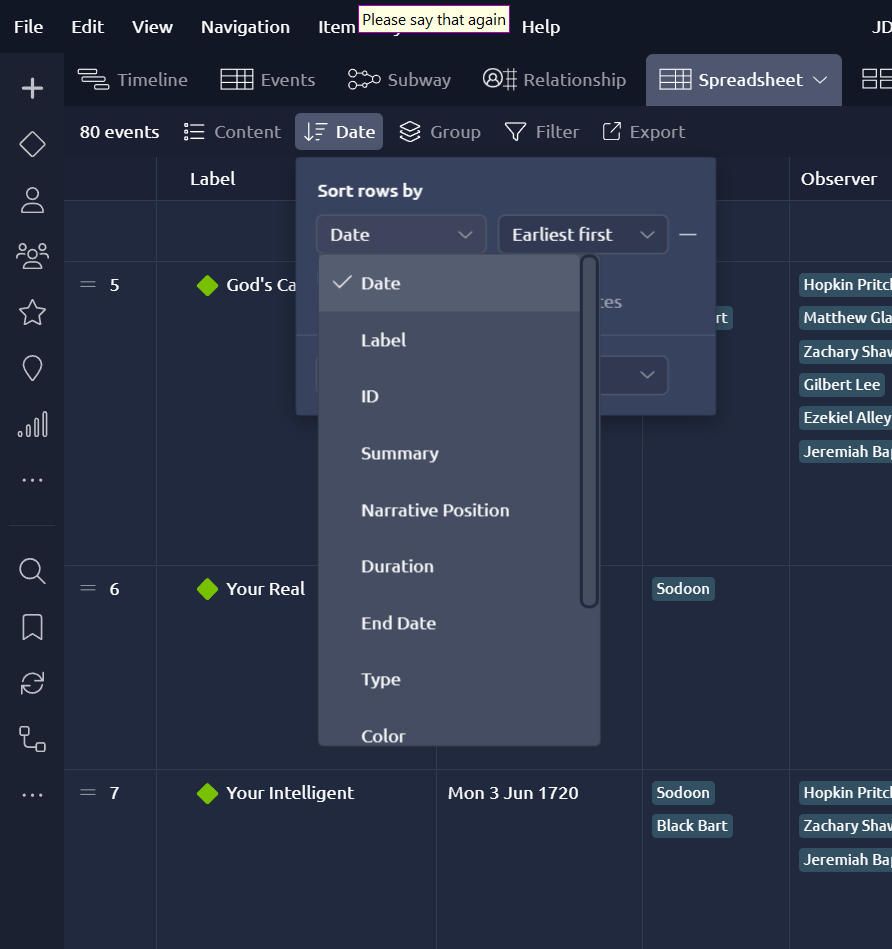Click the bookmark icon in sidebar
The width and height of the screenshot is (892, 949).
(32, 627)
